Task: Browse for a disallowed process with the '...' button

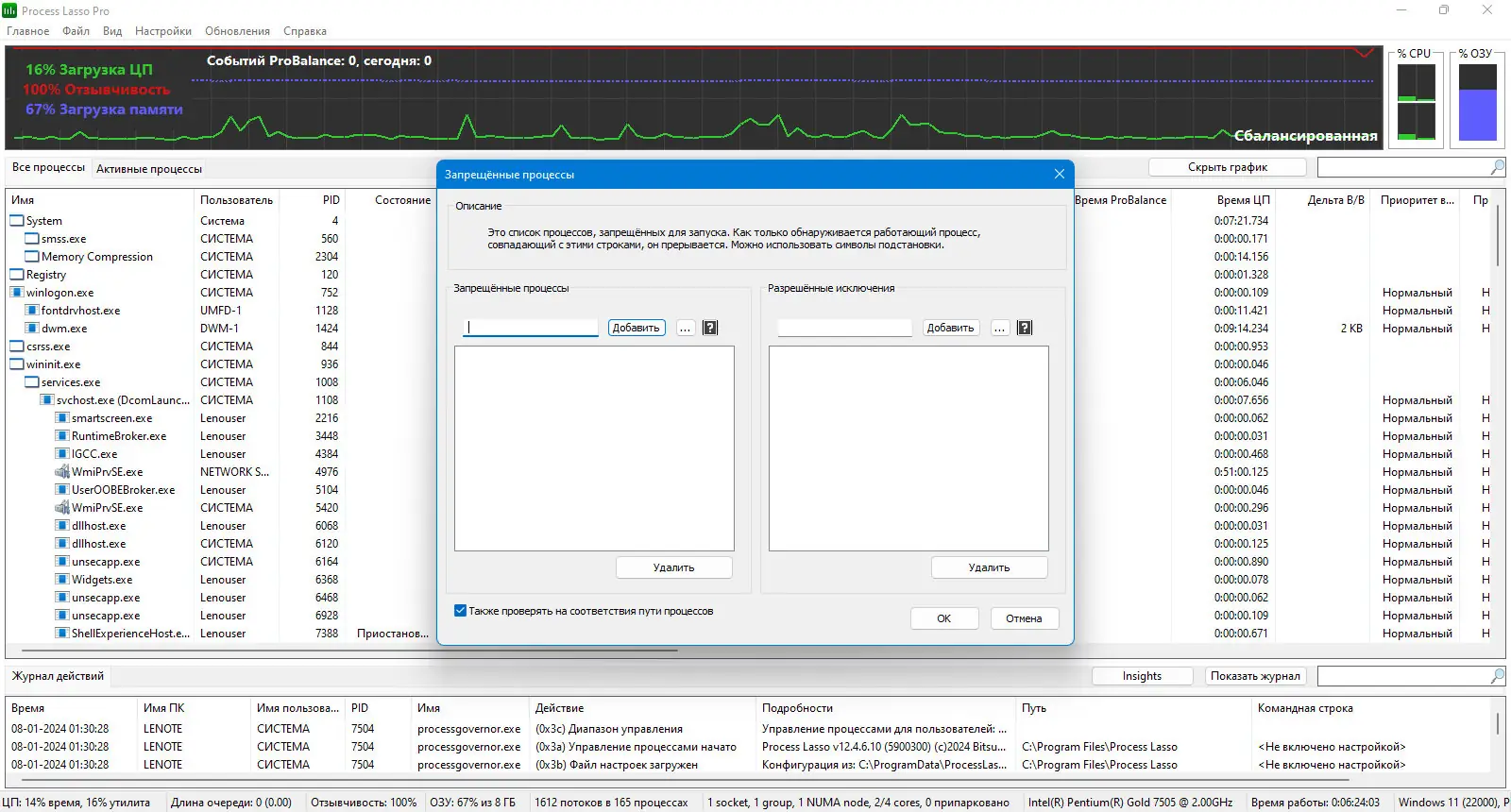Action: click(x=686, y=328)
